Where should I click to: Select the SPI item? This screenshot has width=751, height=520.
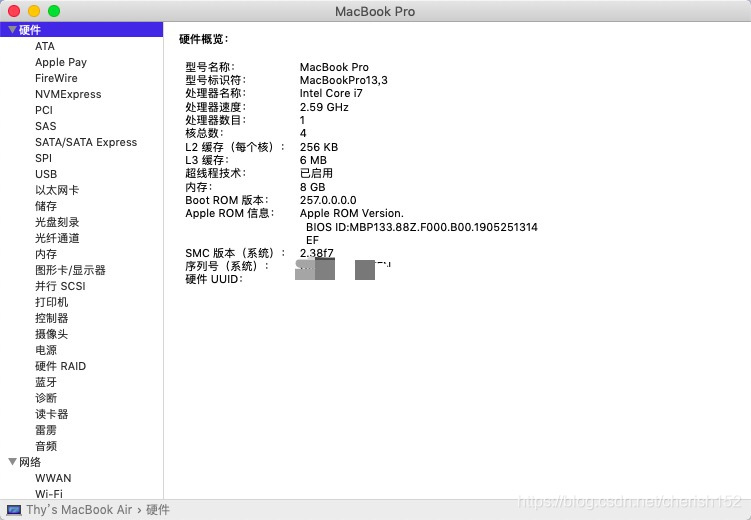point(43,158)
